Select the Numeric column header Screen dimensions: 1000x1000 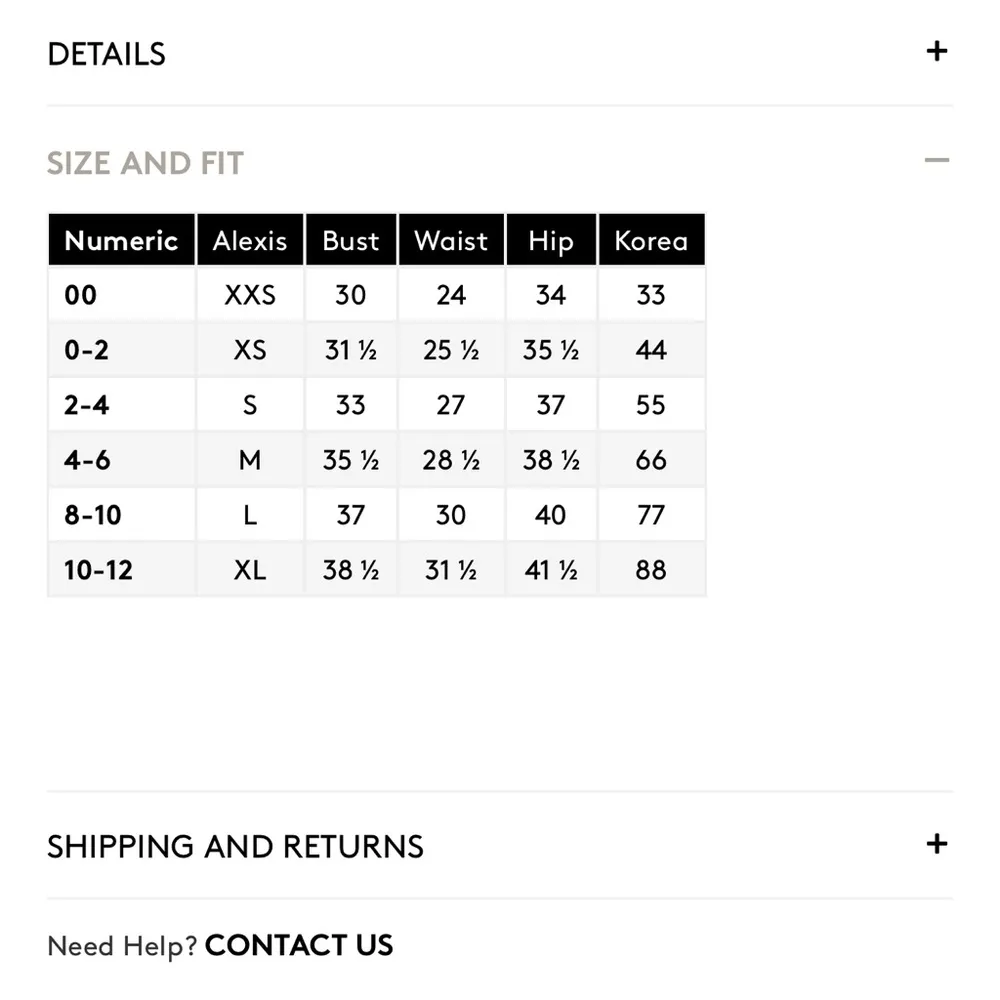121,241
